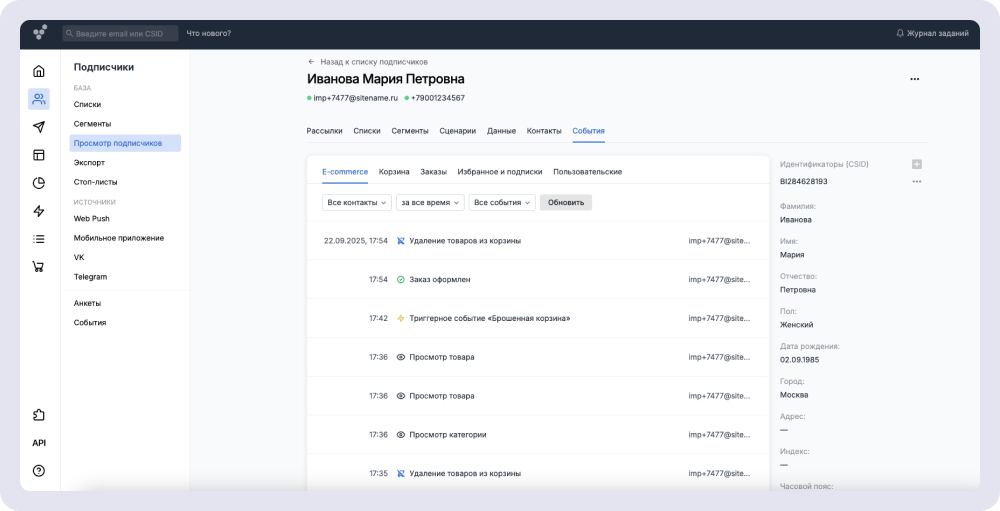The width and height of the screenshot is (1000, 511).
Task: Open the layout templates sidebar icon
Action: (39, 155)
